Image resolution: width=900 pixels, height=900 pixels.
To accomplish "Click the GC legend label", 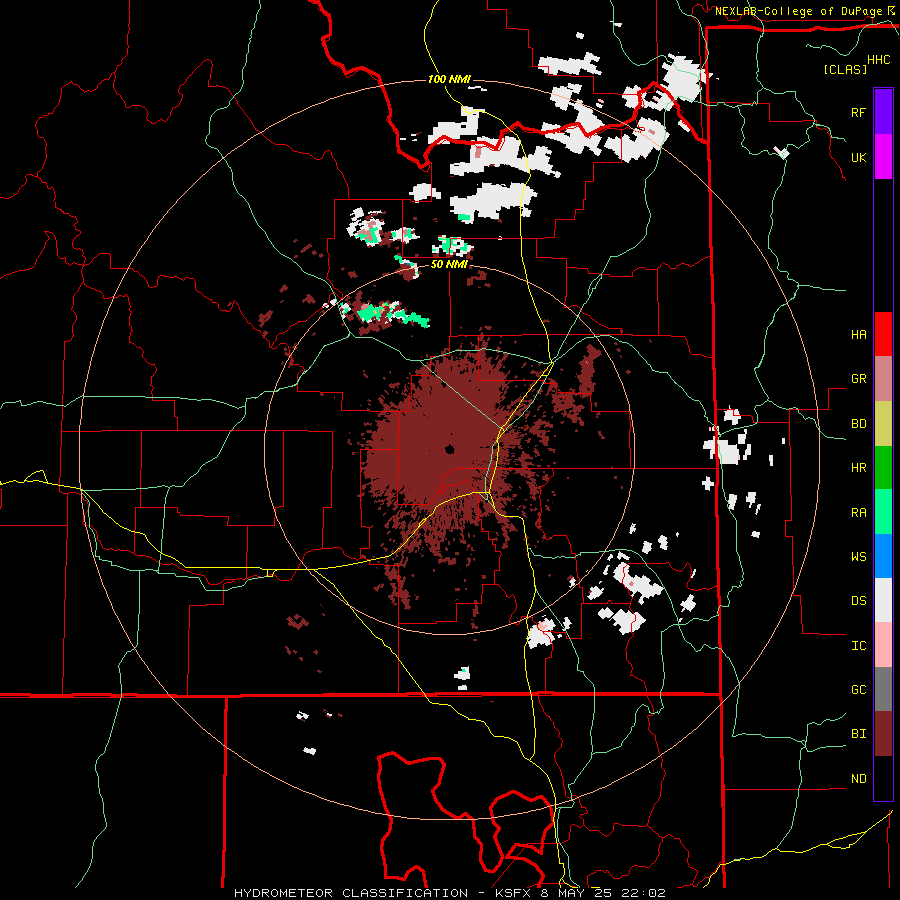I will tap(858, 690).
